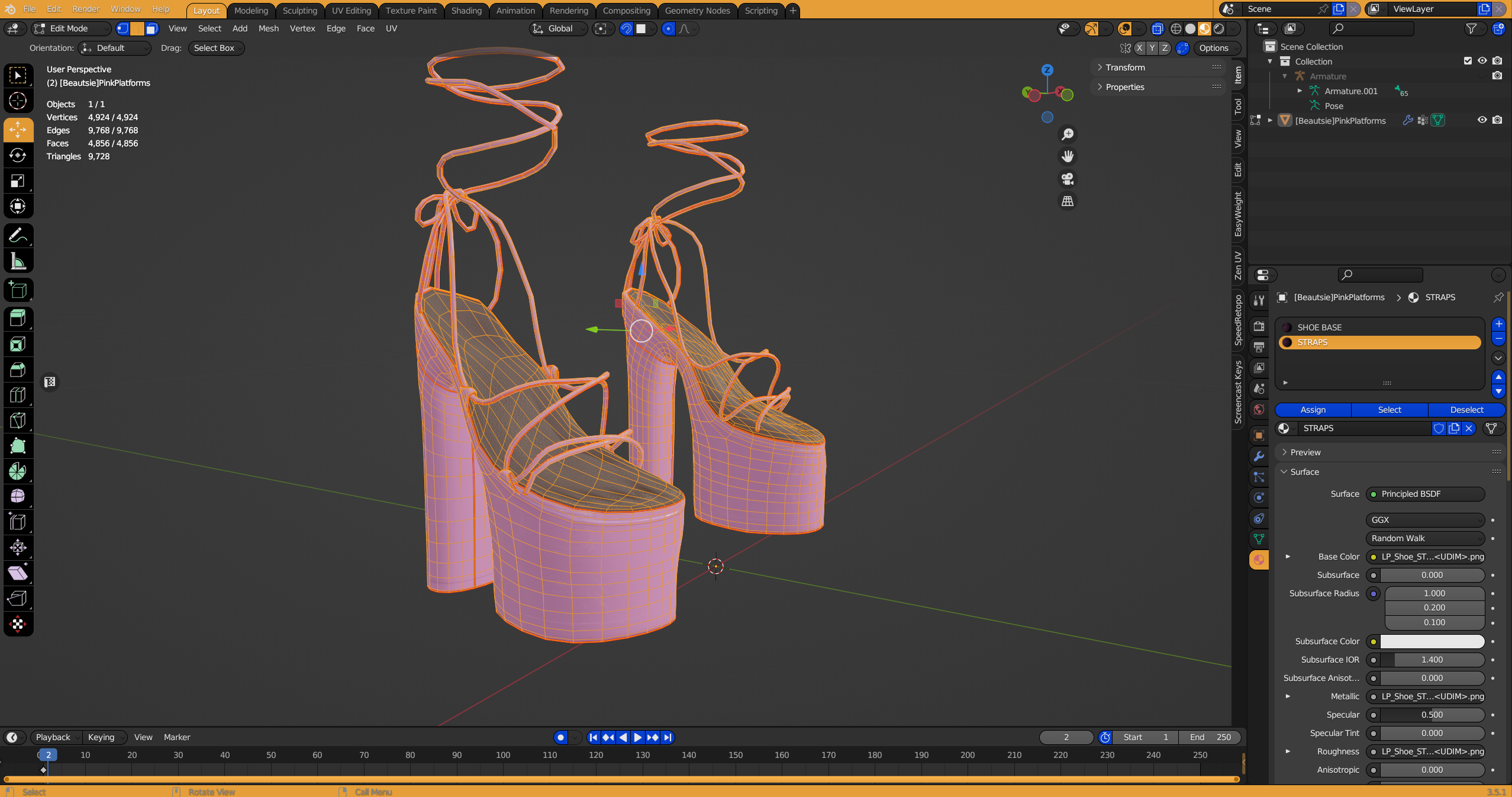Screen dimensions: 1512x797
Task: Open the Default orientation dropdown
Action: point(114,48)
